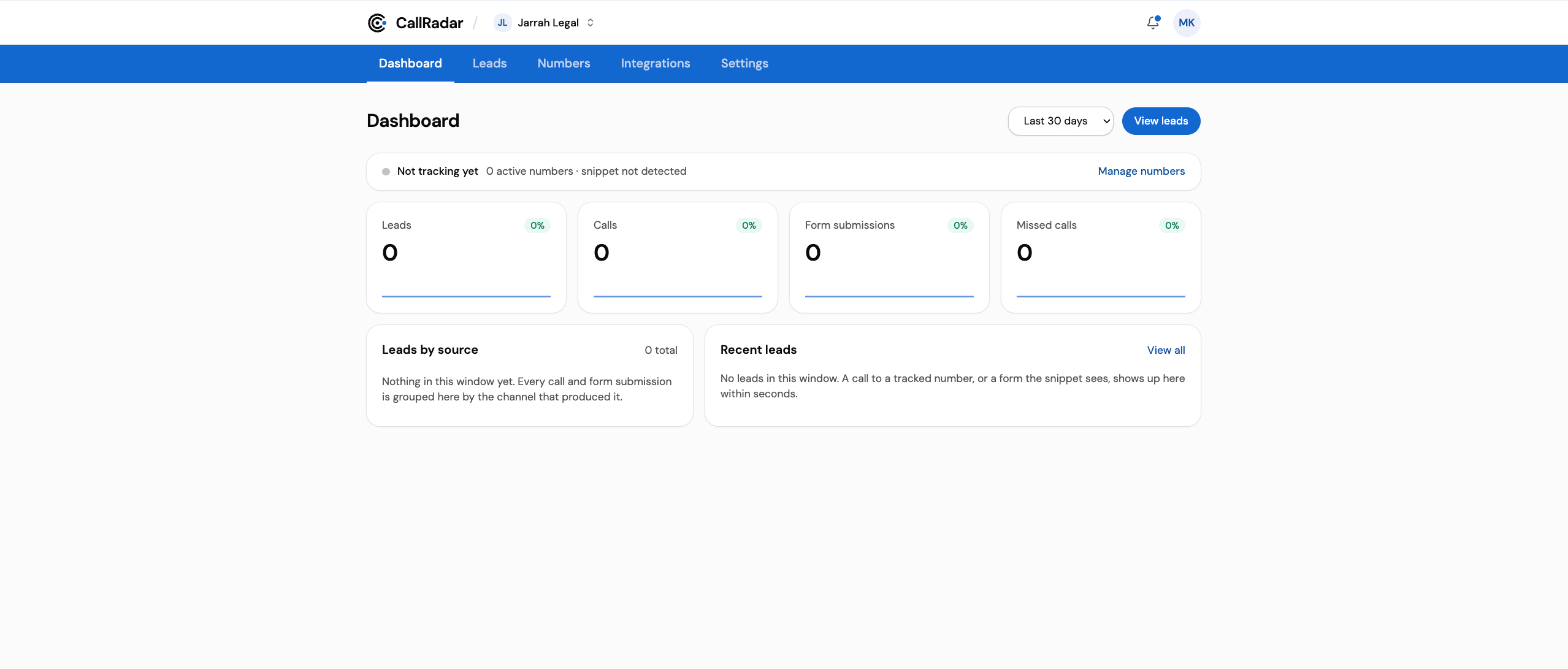Click the Dashboard page heading

tap(413, 121)
